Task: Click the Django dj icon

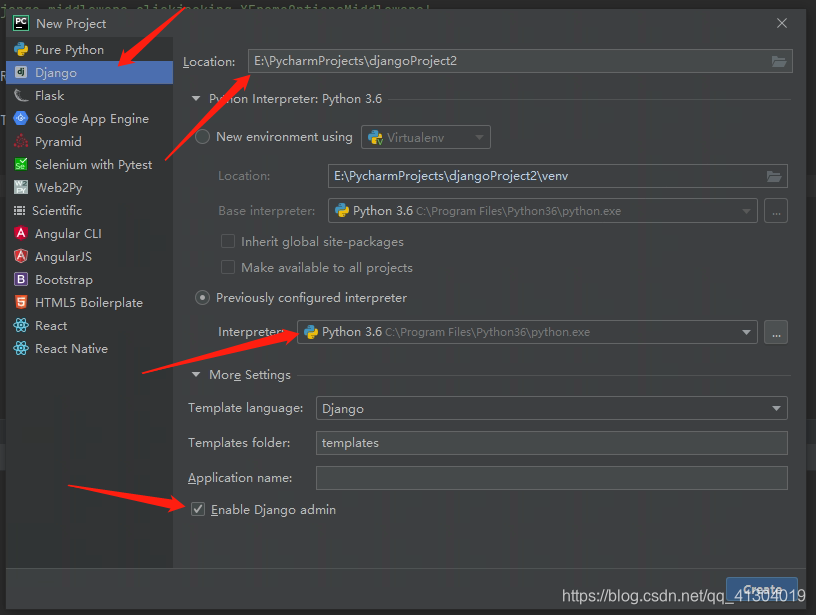Action: pyautogui.click(x=21, y=72)
